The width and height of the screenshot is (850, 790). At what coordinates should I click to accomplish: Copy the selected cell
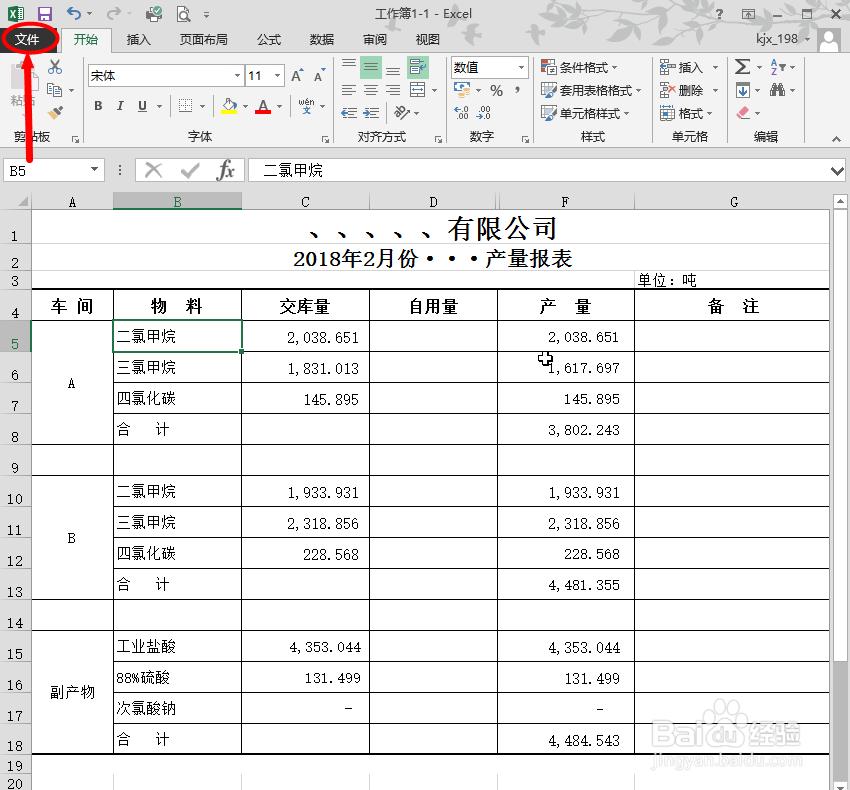[54, 90]
